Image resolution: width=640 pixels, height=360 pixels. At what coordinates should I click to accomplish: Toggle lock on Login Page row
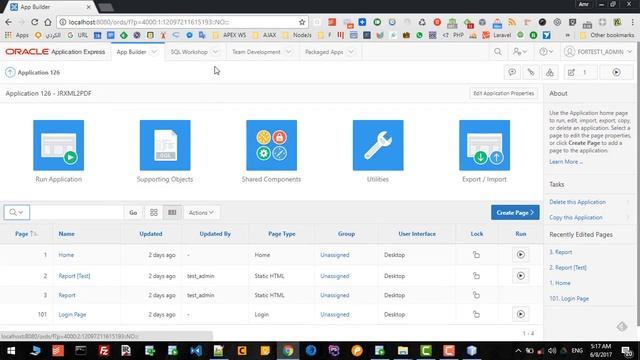point(476,314)
